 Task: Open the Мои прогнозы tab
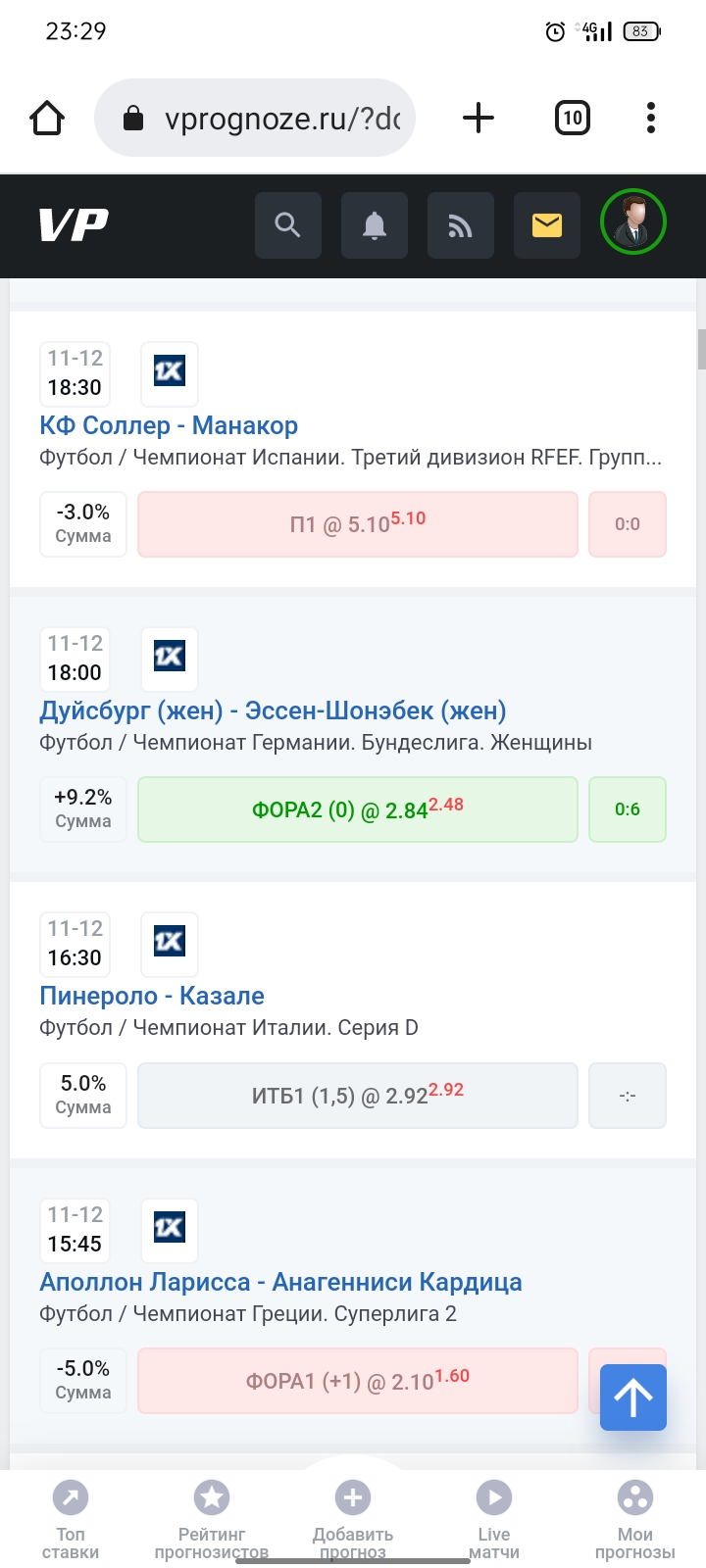[635, 1517]
